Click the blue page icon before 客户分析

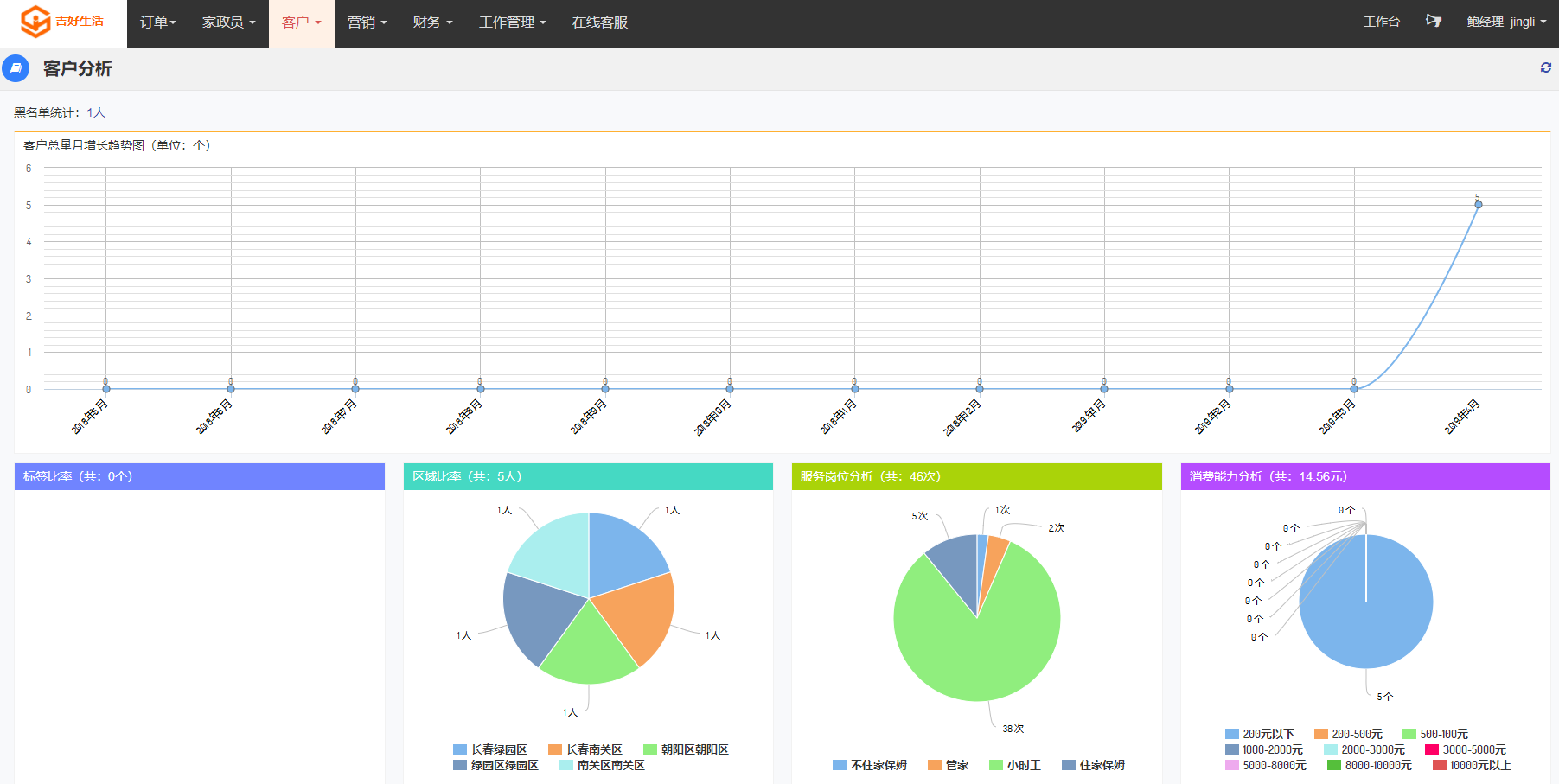coord(16,68)
